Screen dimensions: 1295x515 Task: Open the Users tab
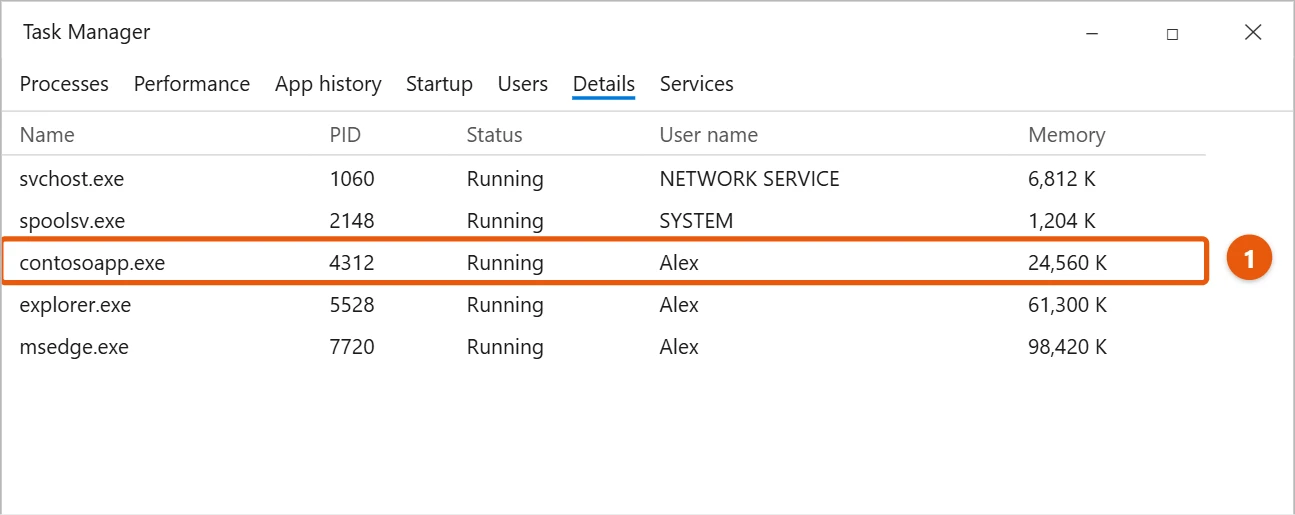(x=523, y=84)
